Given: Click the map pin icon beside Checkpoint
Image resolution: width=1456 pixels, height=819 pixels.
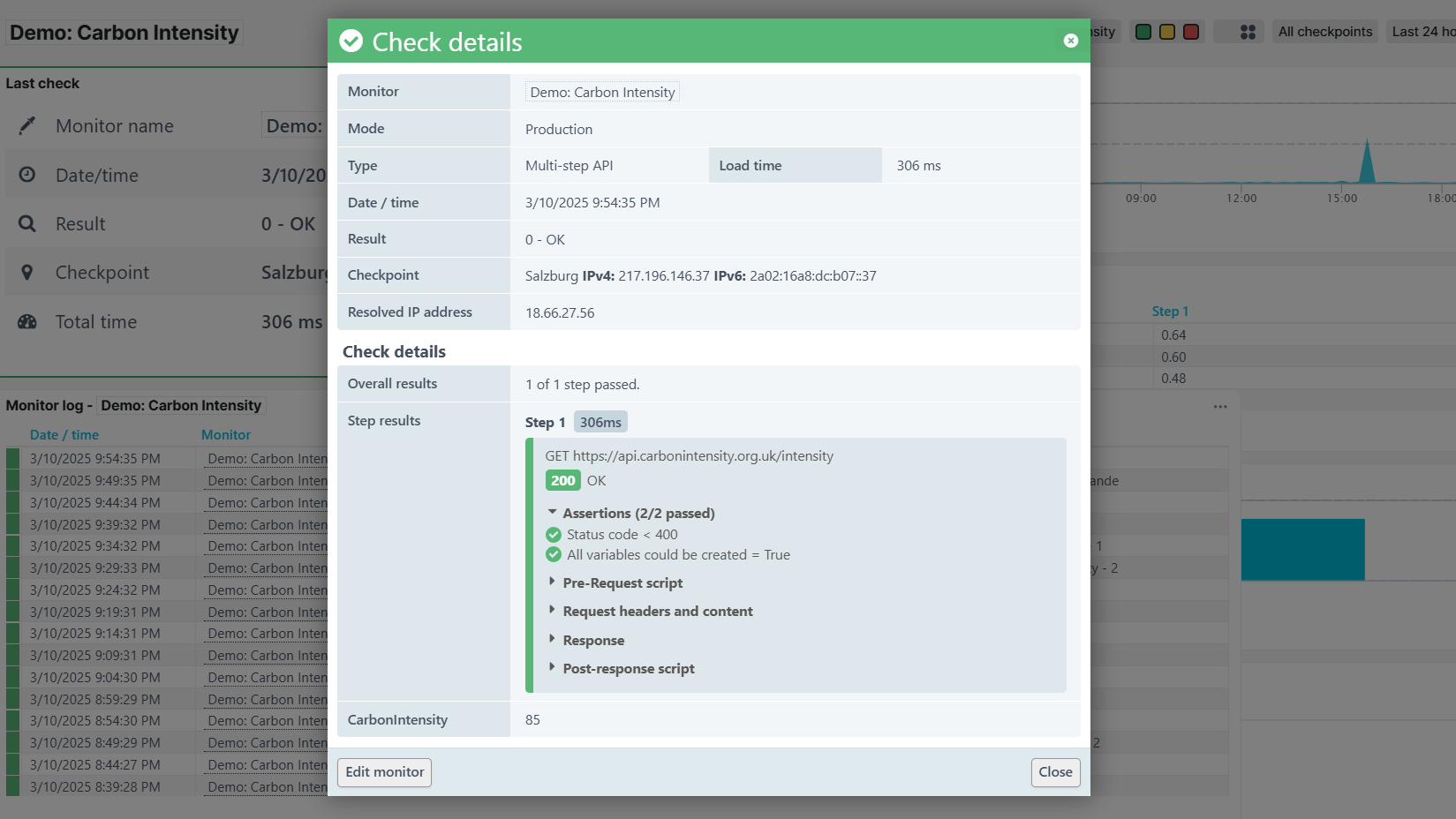Looking at the screenshot, I should click(27, 273).
